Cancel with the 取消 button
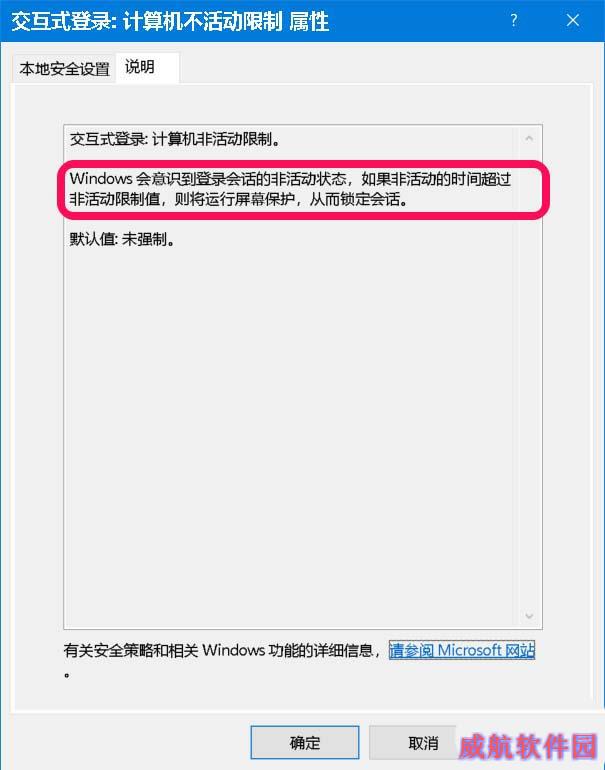The width and height of the screenshot is (605, 770). pyautogui.click(x=423, y=742)
